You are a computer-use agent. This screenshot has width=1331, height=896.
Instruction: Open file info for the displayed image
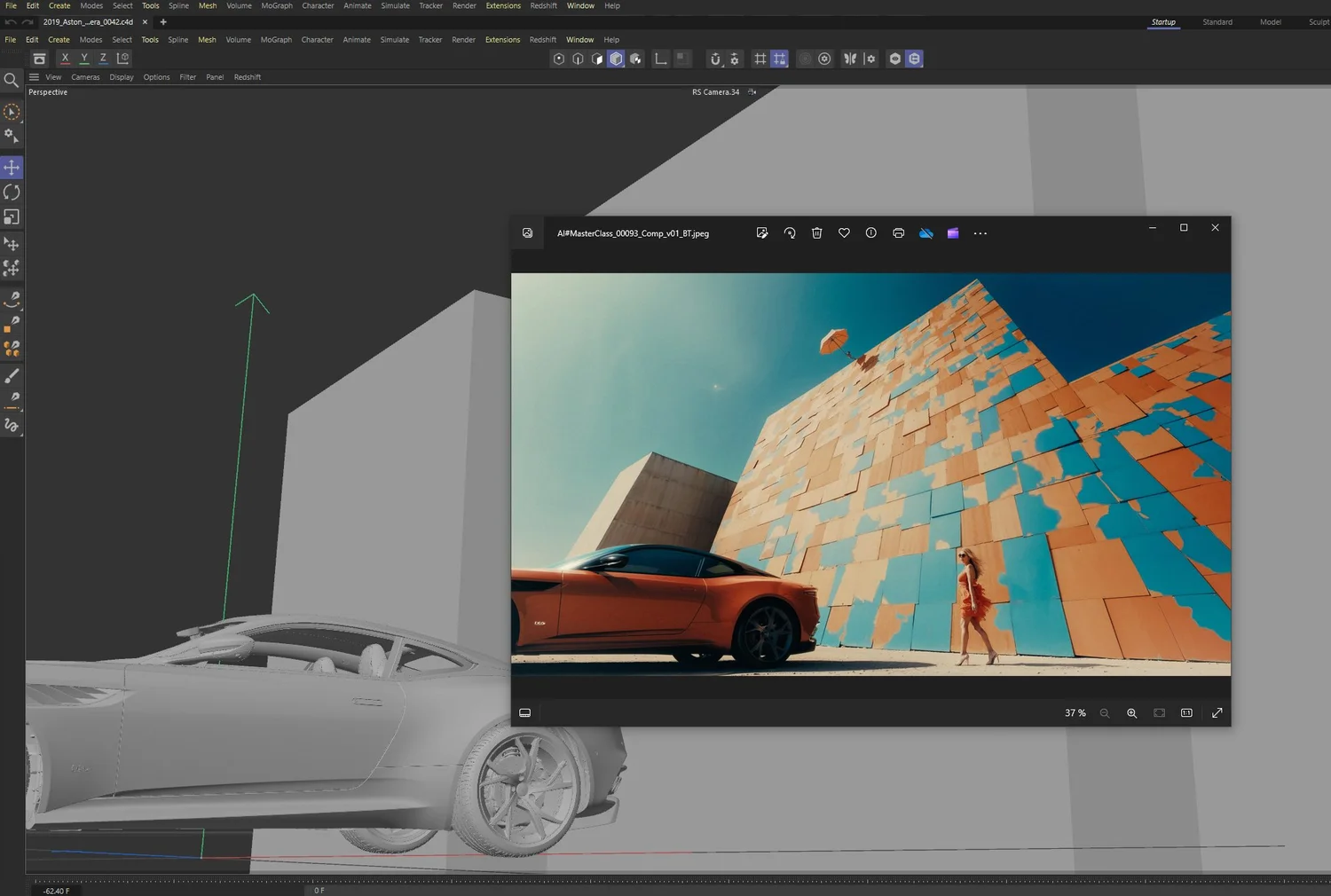[x=870, y=232]
